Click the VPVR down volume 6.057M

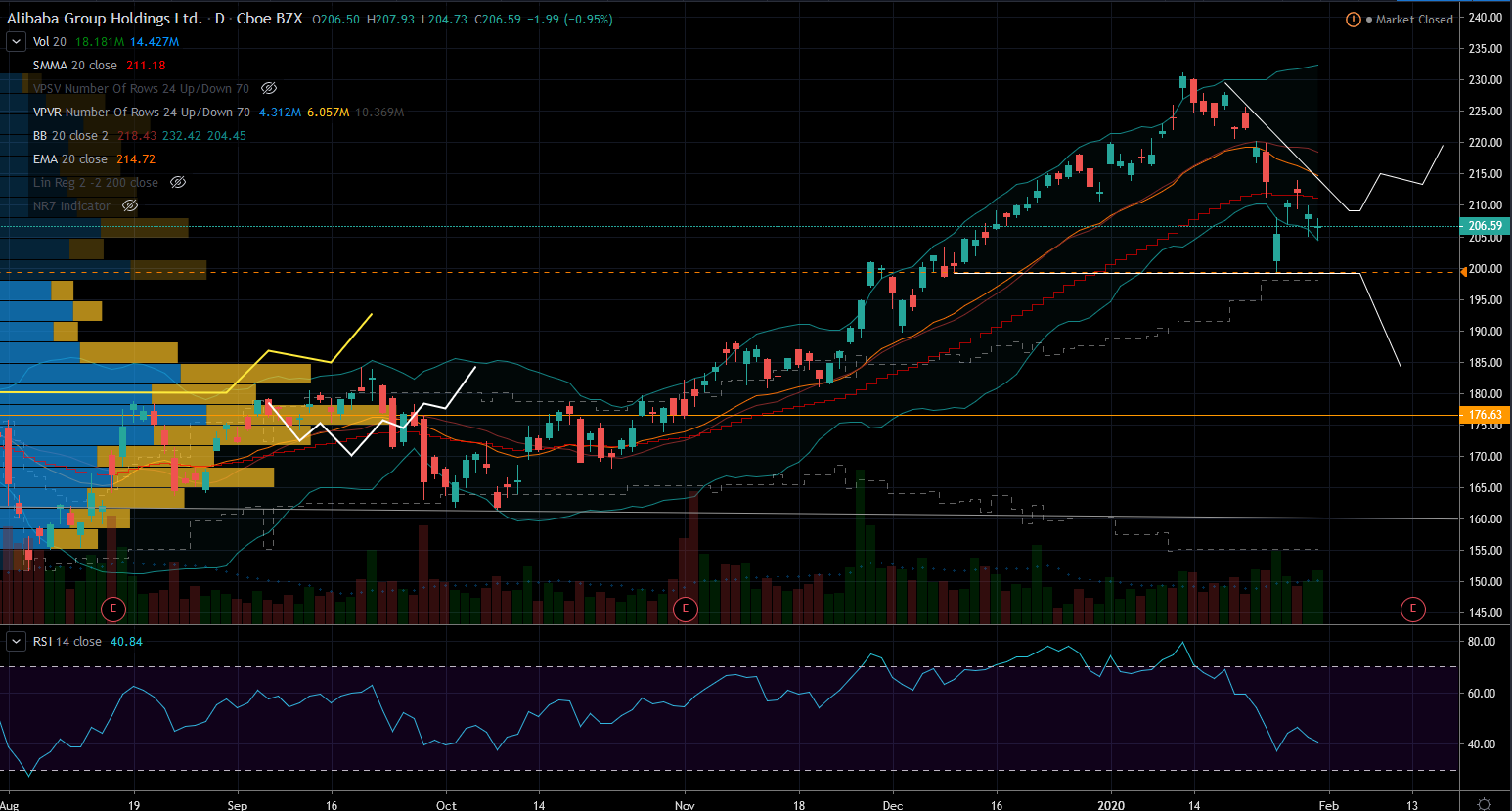[329, 113]
